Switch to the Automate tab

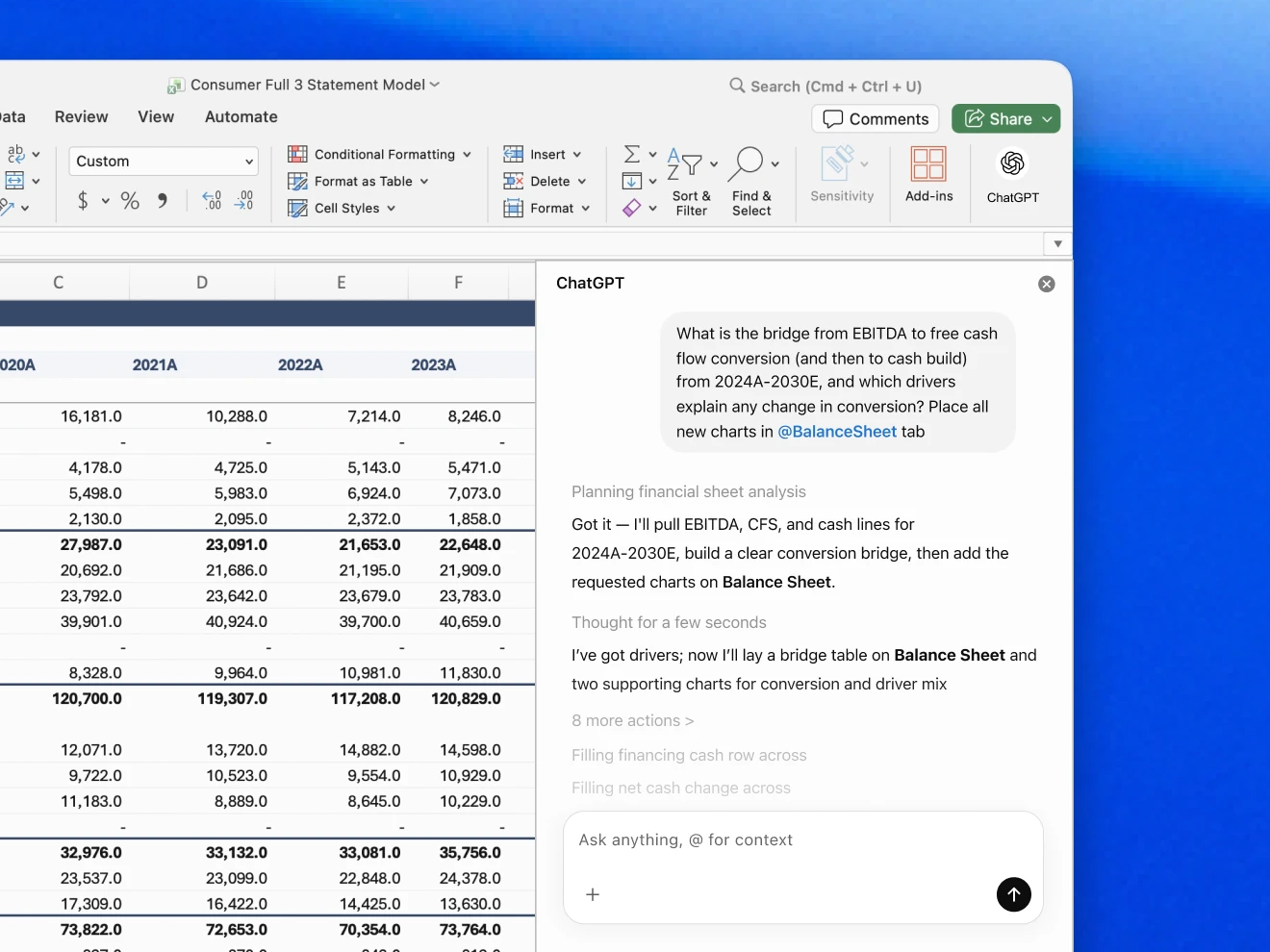[241, 116]
